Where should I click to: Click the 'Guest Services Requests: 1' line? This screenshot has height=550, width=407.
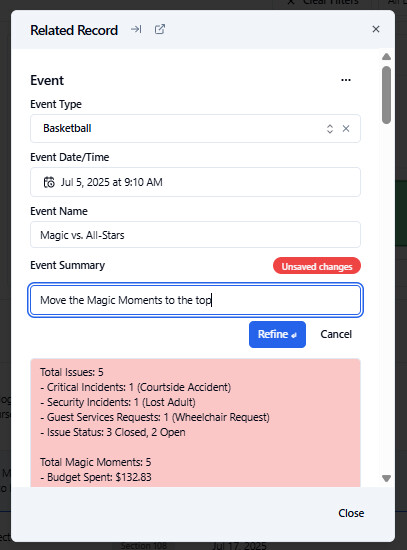(x=155, y=417)
